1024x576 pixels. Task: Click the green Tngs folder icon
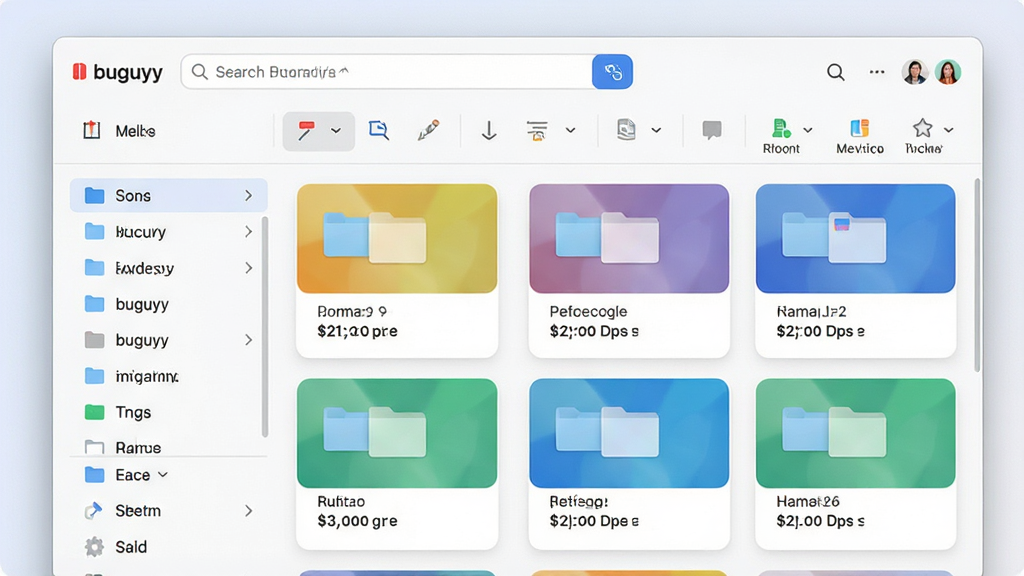(95, 412)
